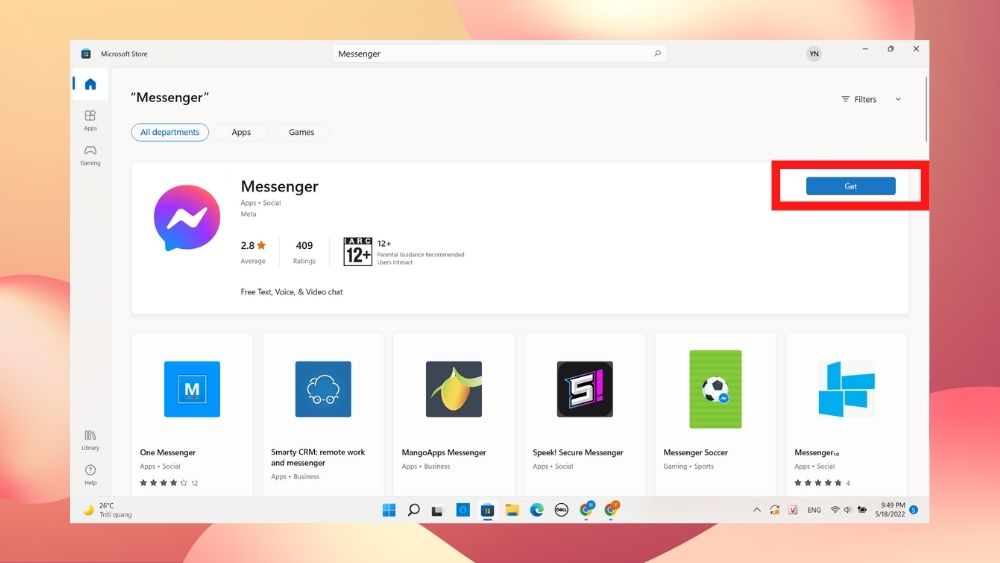Click the Microsoft Store title bar logo
The image size is (1000, 563).
point(86,54)
